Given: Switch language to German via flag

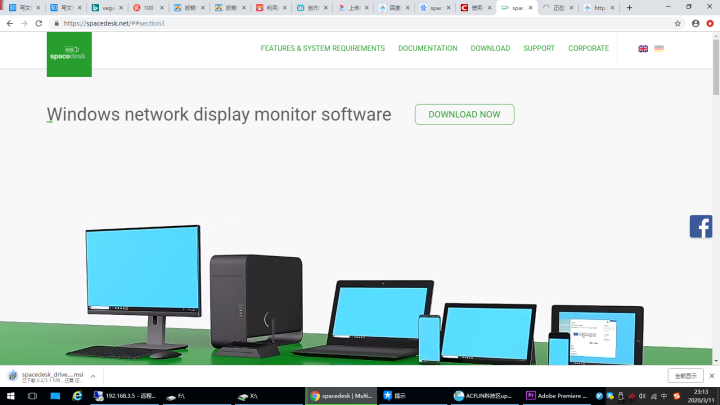Looking at the screenshot, I should point(659,48).
